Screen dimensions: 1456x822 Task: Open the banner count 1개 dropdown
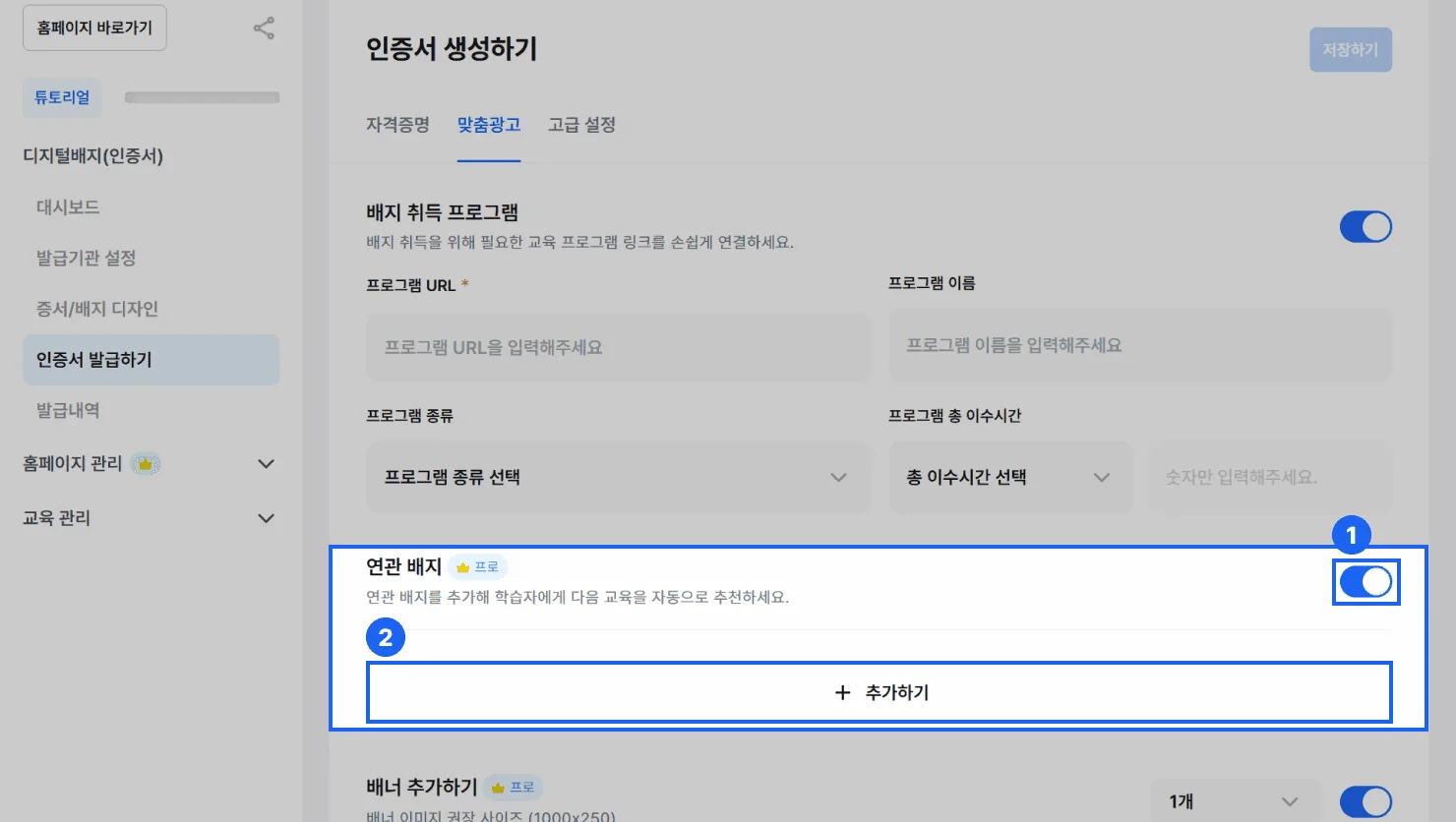click(1234, 801)
